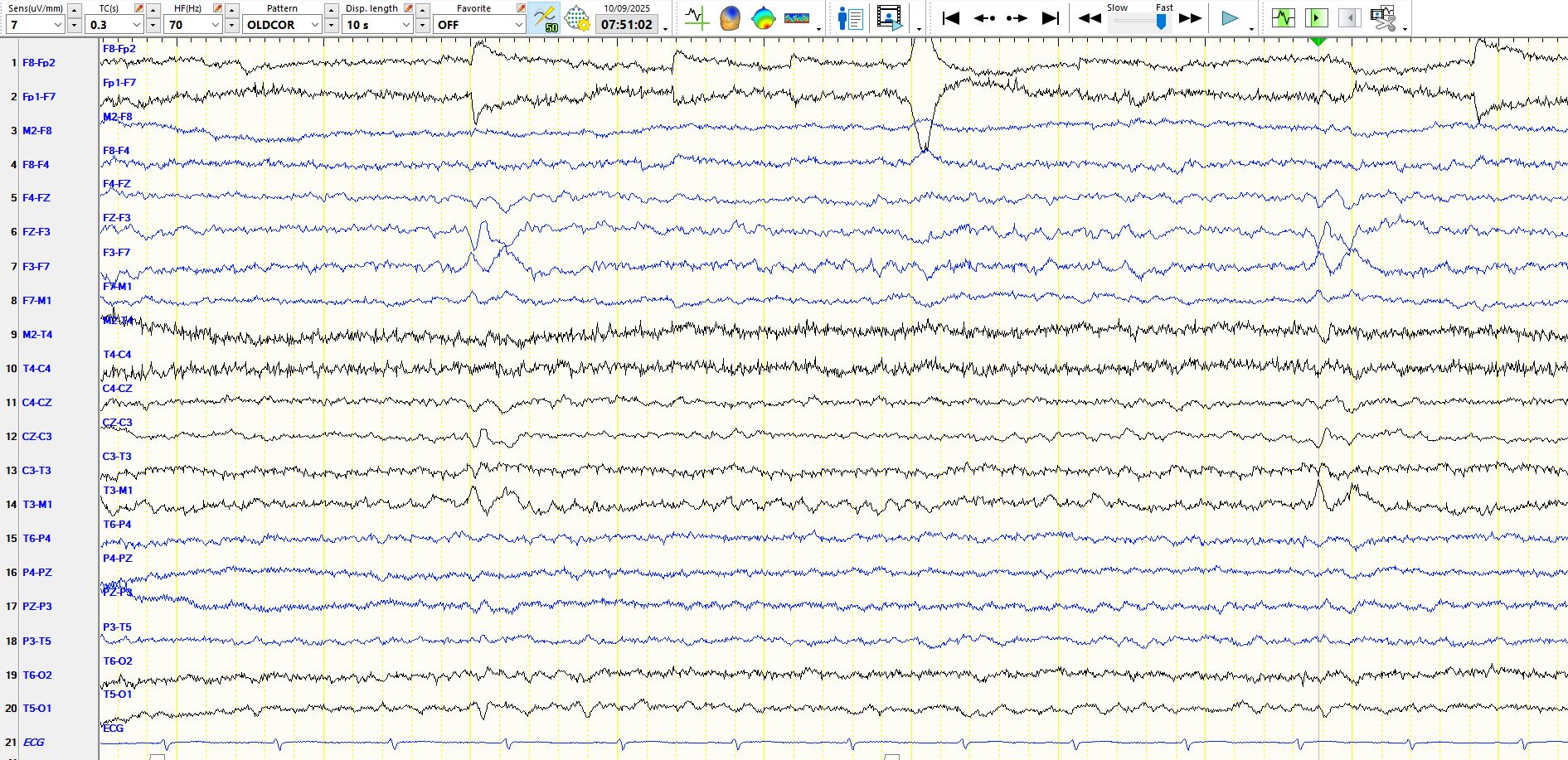Open the cut waveform and video clip tool
This screenshot has height=760, width=1568.
click(1383, 18)
